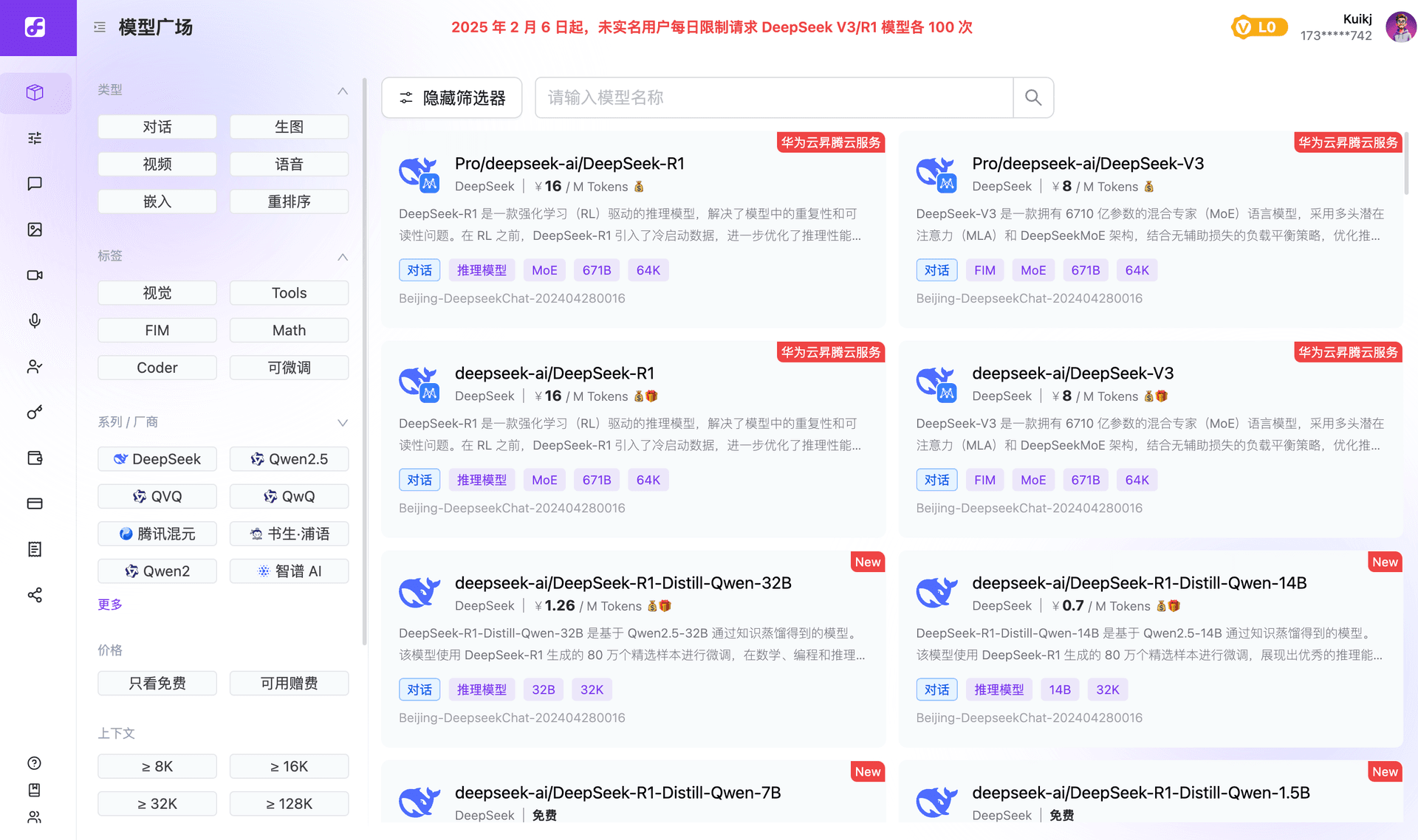
Task: Open the help question mark icon
Action: pos(34,763)
